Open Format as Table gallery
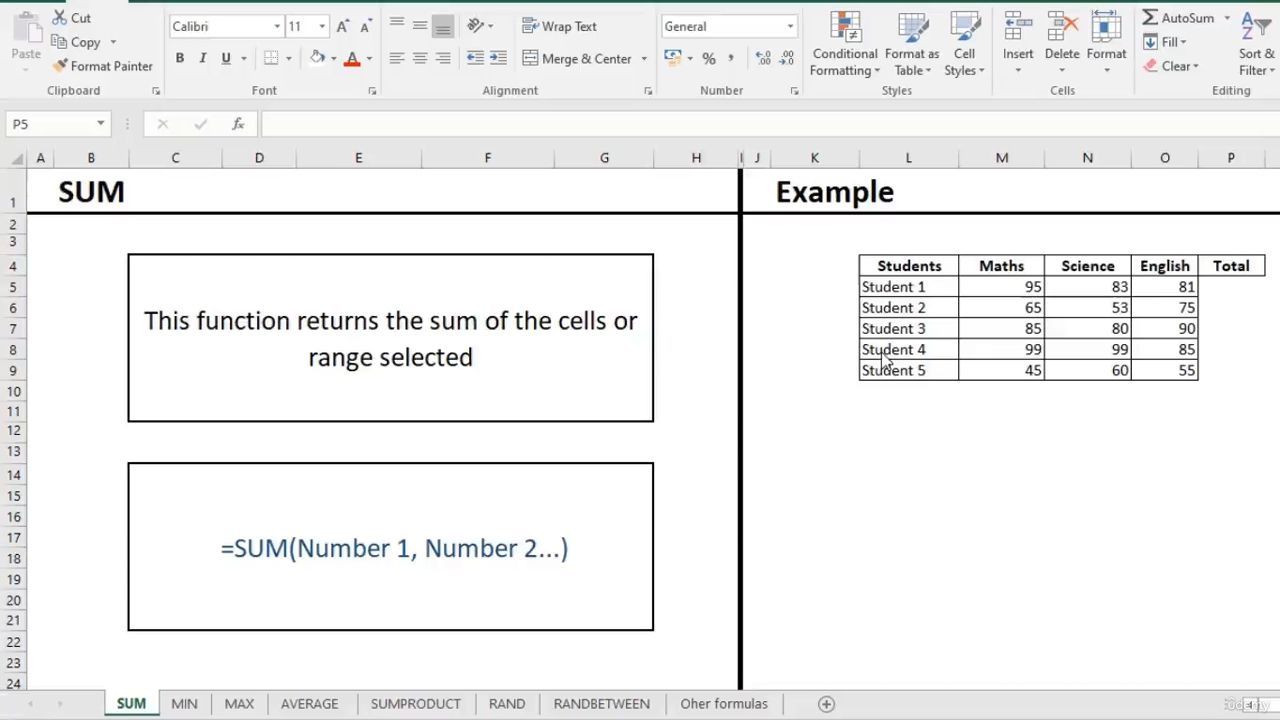This screenshot has width=1280, height=720. pos(911,44)
